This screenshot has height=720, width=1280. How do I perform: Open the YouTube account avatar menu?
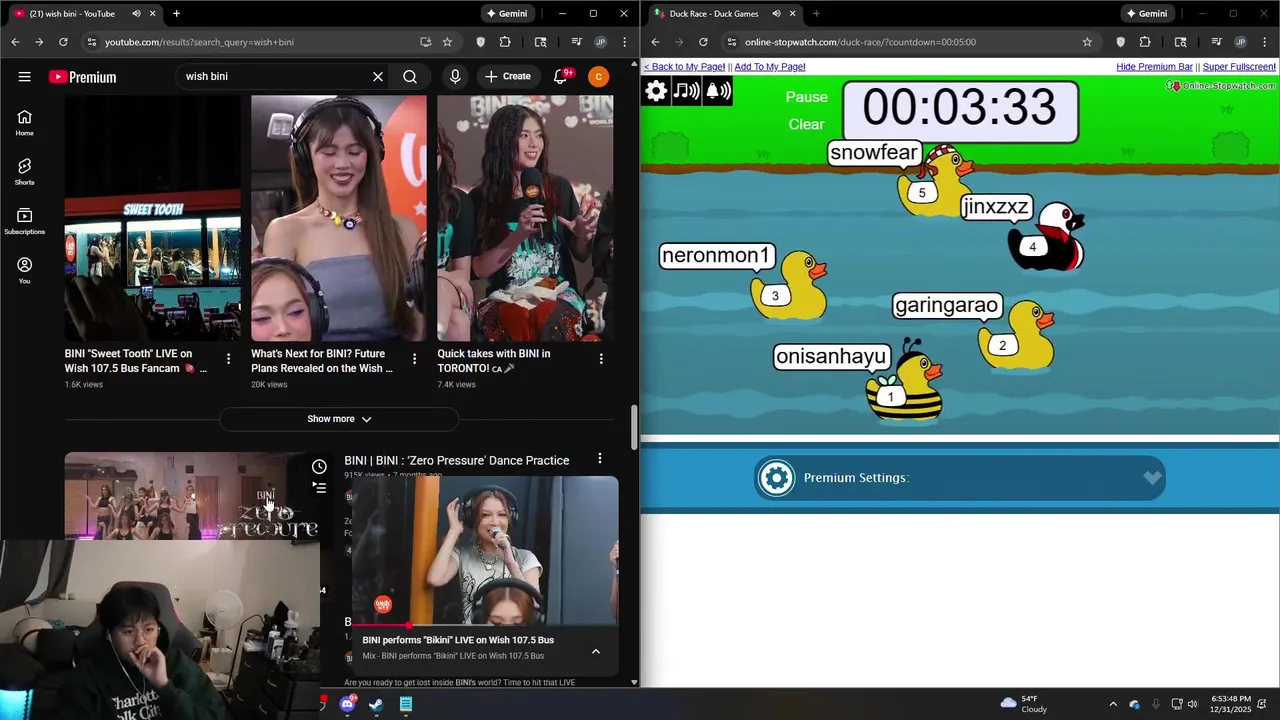tap(598, 76)
